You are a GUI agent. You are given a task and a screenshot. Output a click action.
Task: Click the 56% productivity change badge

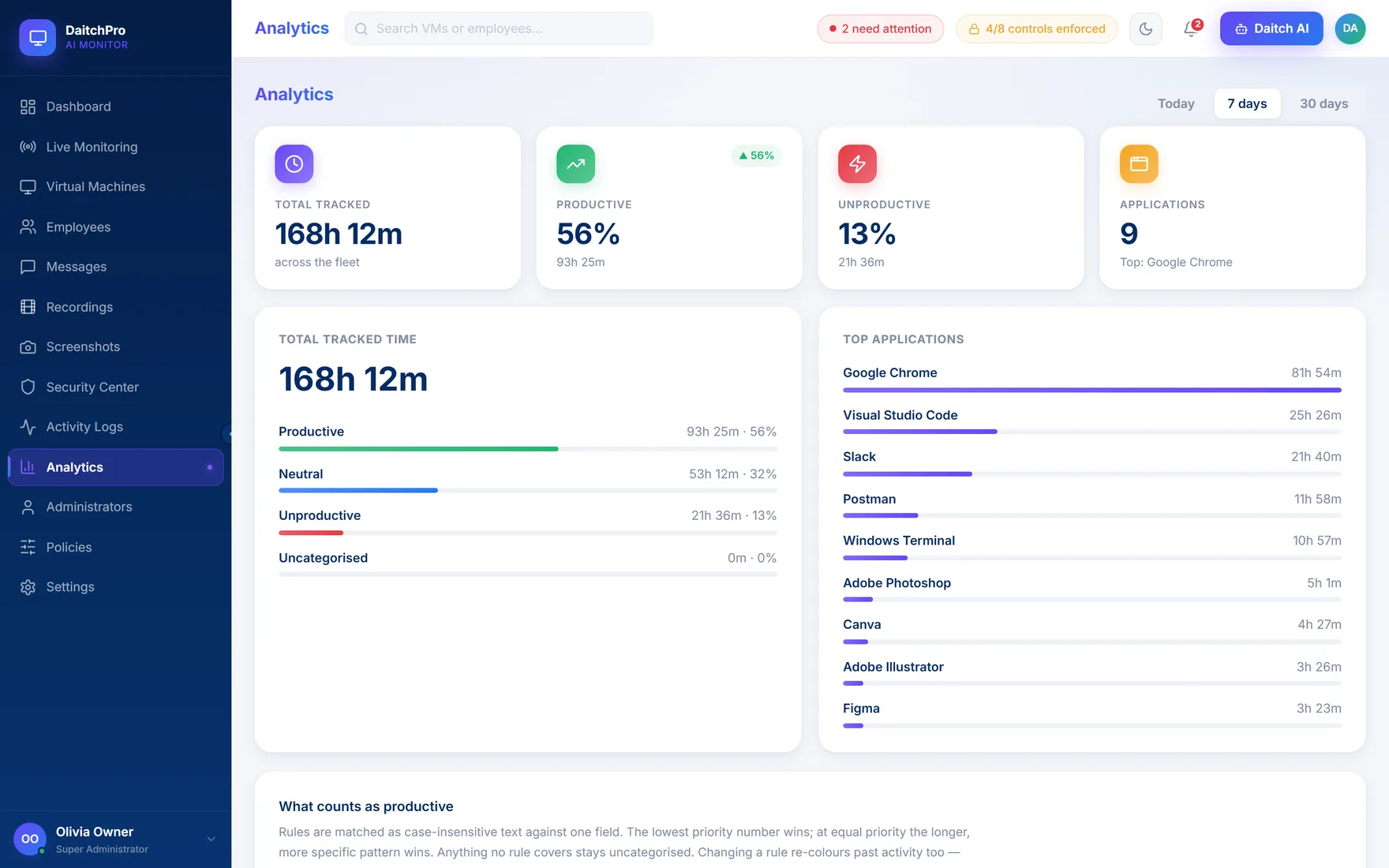[756, 155]
